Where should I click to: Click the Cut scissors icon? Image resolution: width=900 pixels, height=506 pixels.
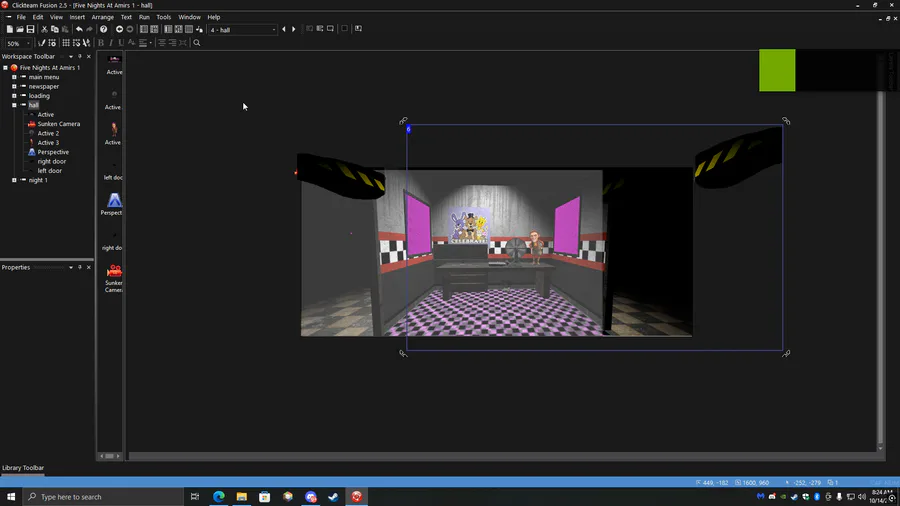44,29
